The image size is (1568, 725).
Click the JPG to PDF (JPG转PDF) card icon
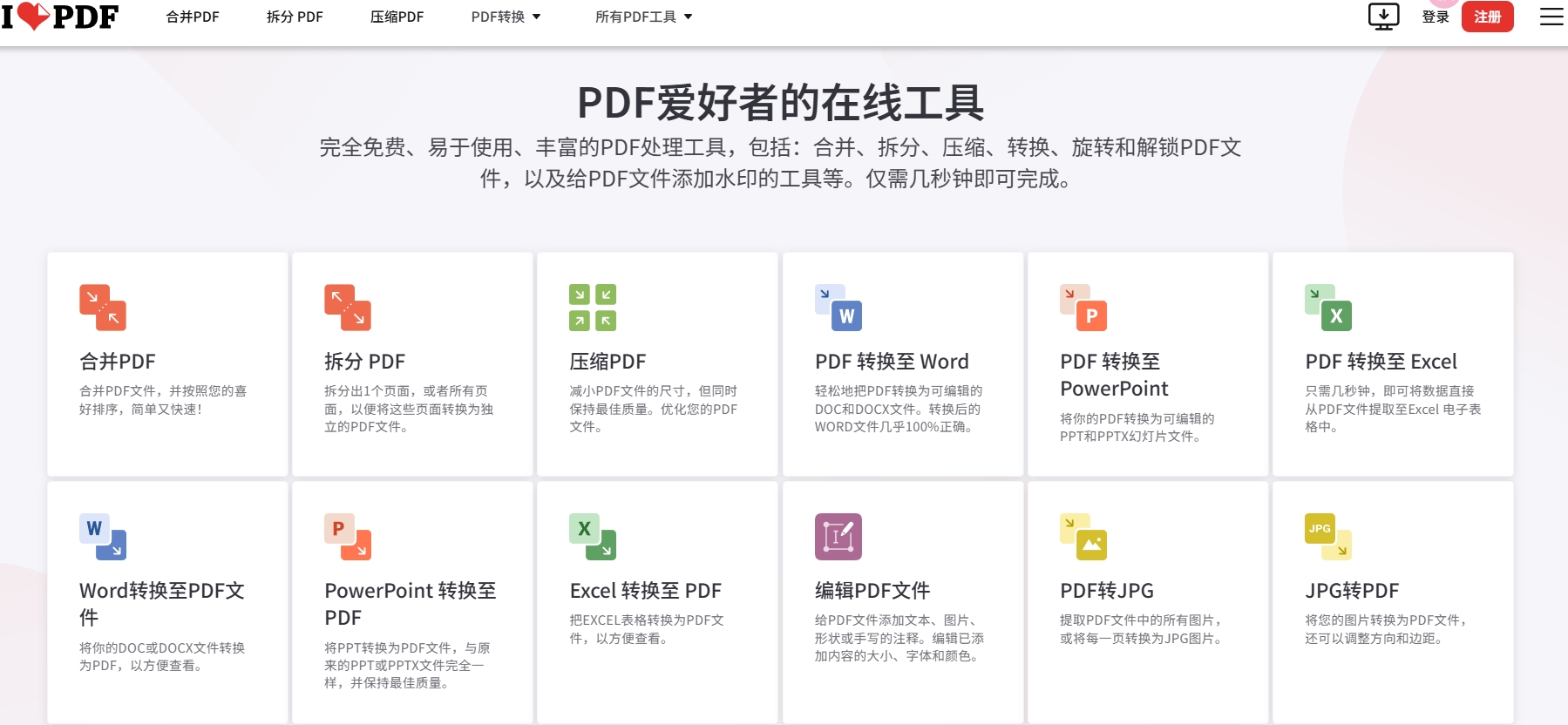(1328, 537)
